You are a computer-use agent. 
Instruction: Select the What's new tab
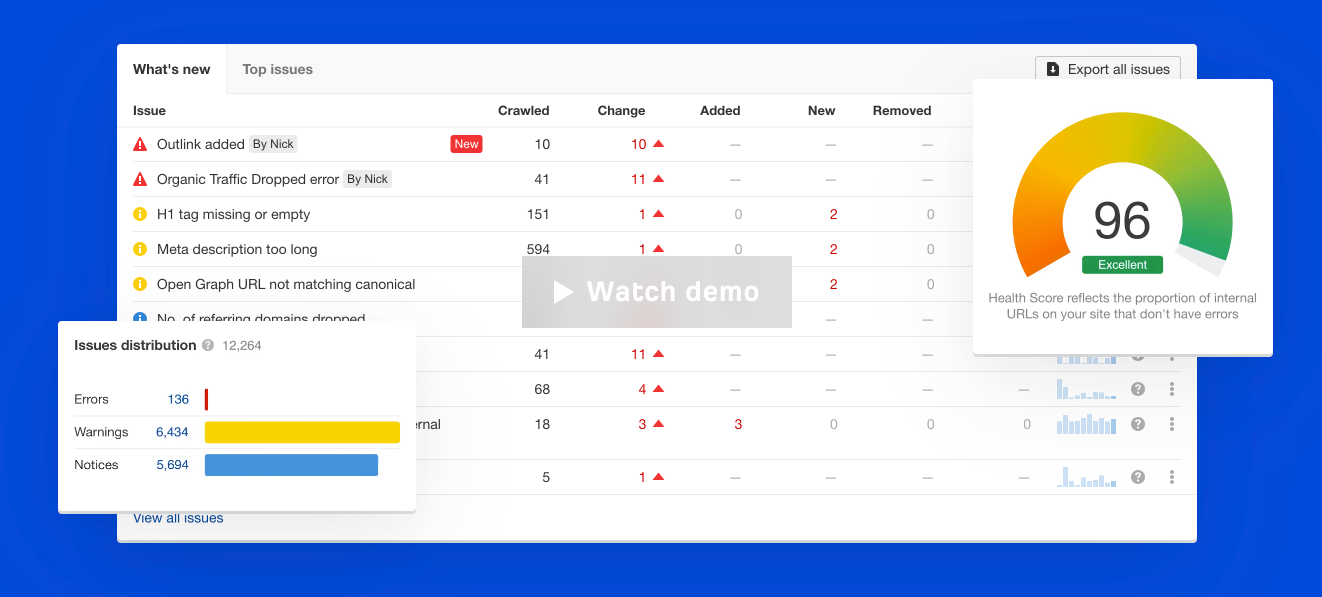171,69
